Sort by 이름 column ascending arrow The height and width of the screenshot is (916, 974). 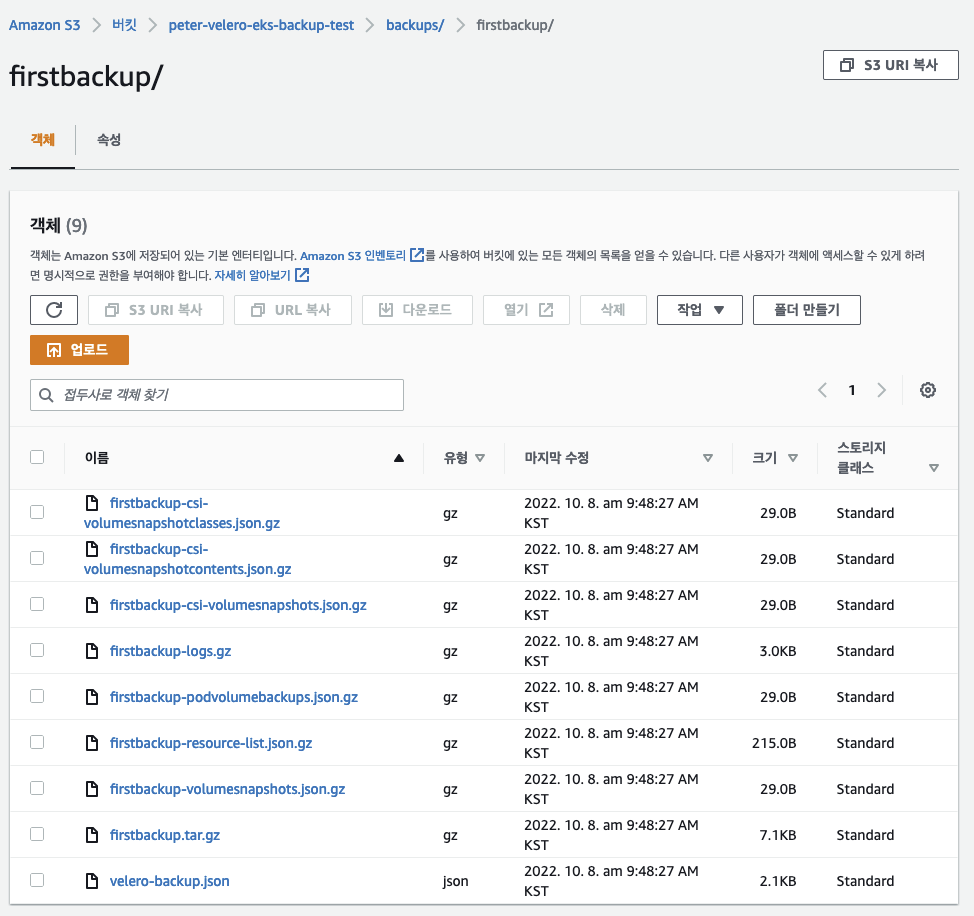click(399, 458)
